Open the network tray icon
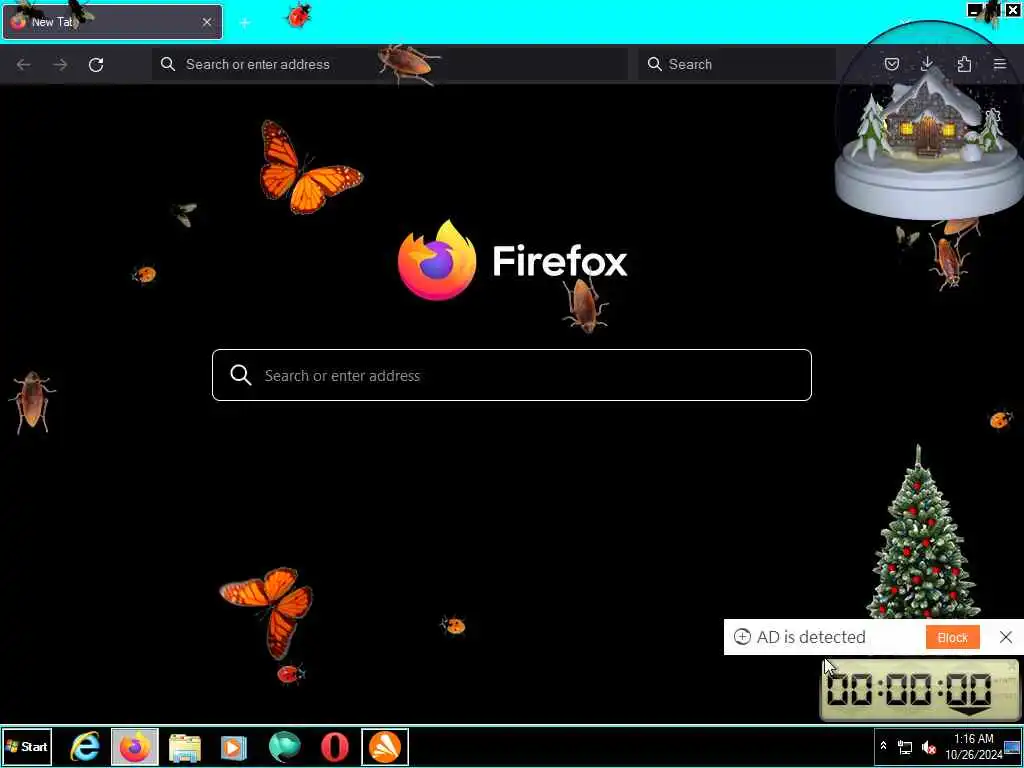 point(905,746)
